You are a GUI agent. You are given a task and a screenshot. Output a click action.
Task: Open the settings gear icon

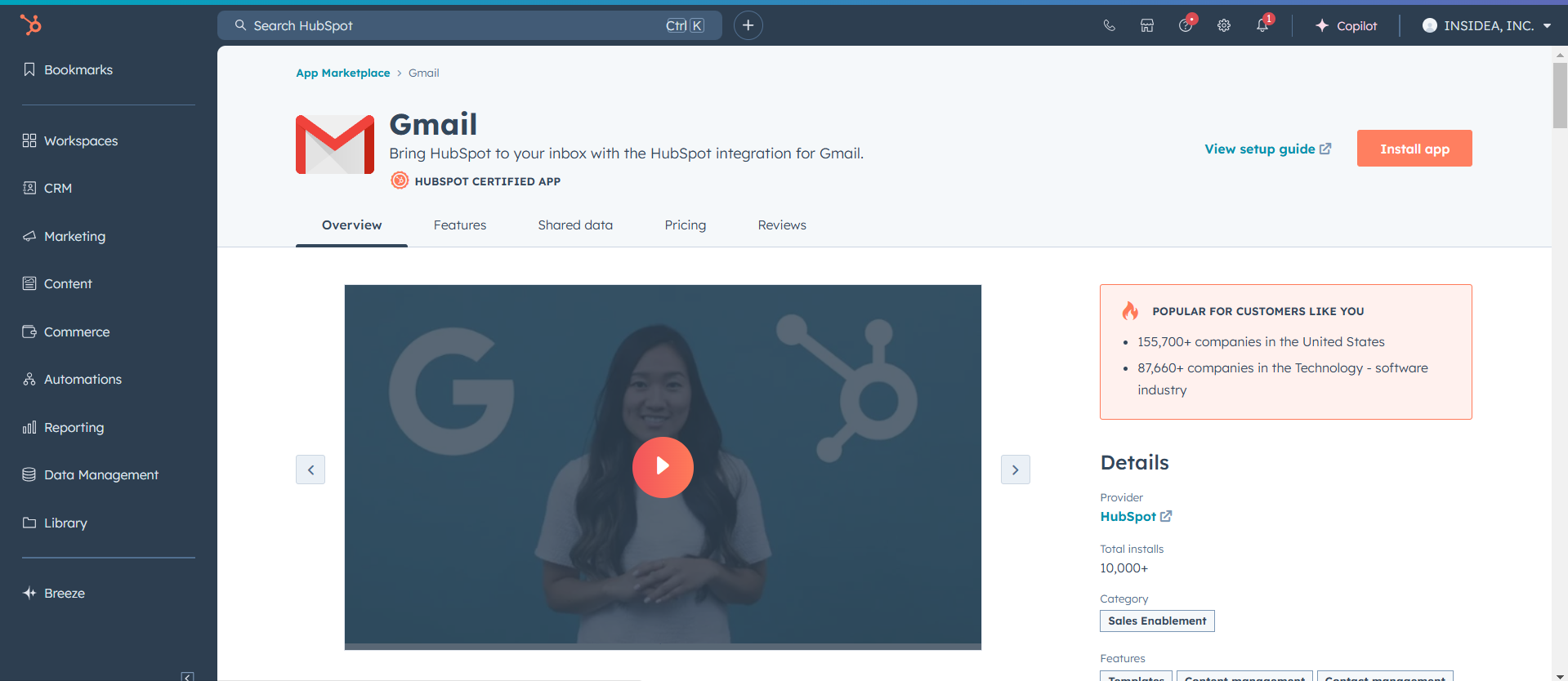click(1224, 25)
